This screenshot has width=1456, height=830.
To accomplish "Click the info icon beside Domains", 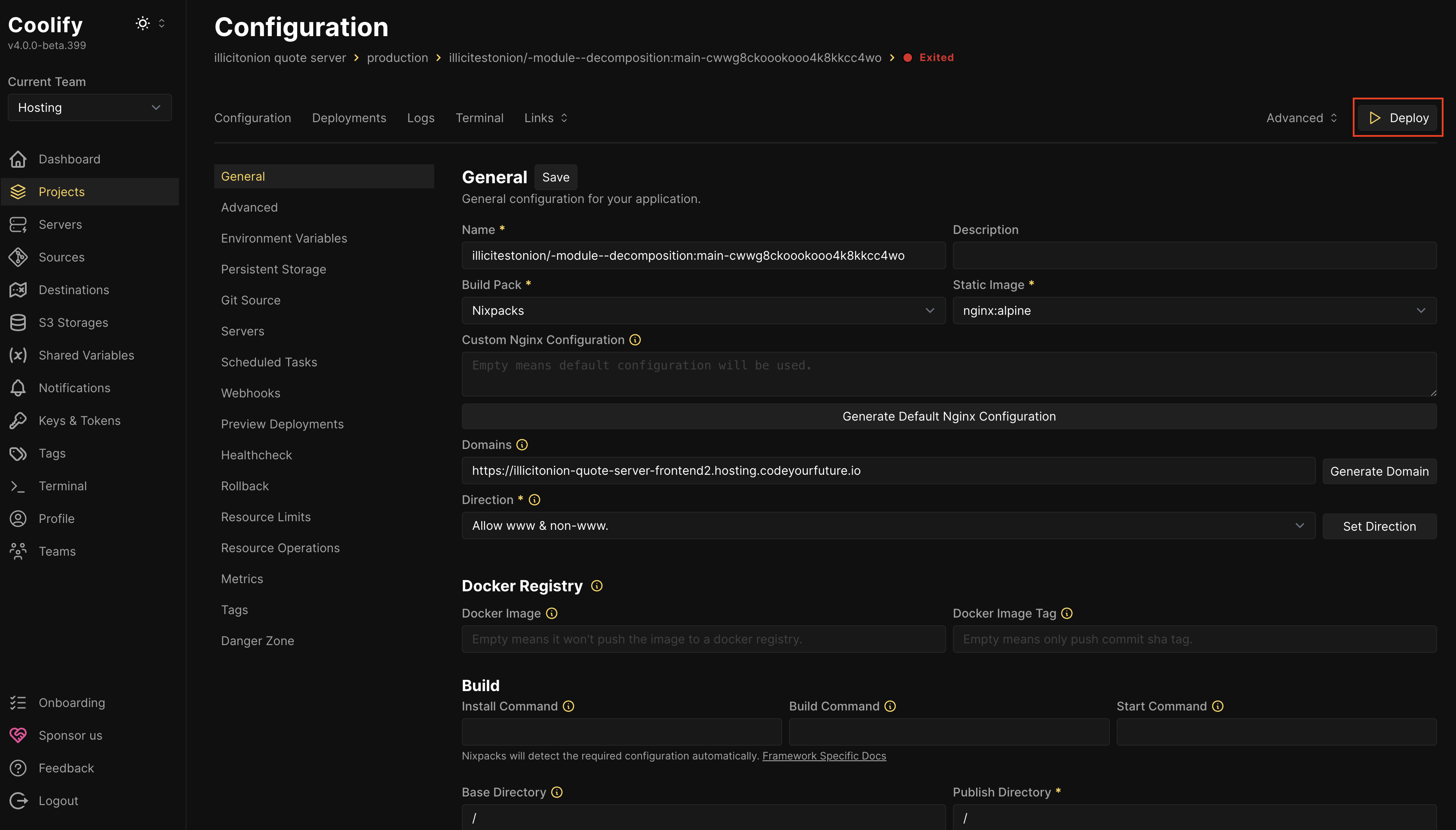I will click(x=522, y=445).
